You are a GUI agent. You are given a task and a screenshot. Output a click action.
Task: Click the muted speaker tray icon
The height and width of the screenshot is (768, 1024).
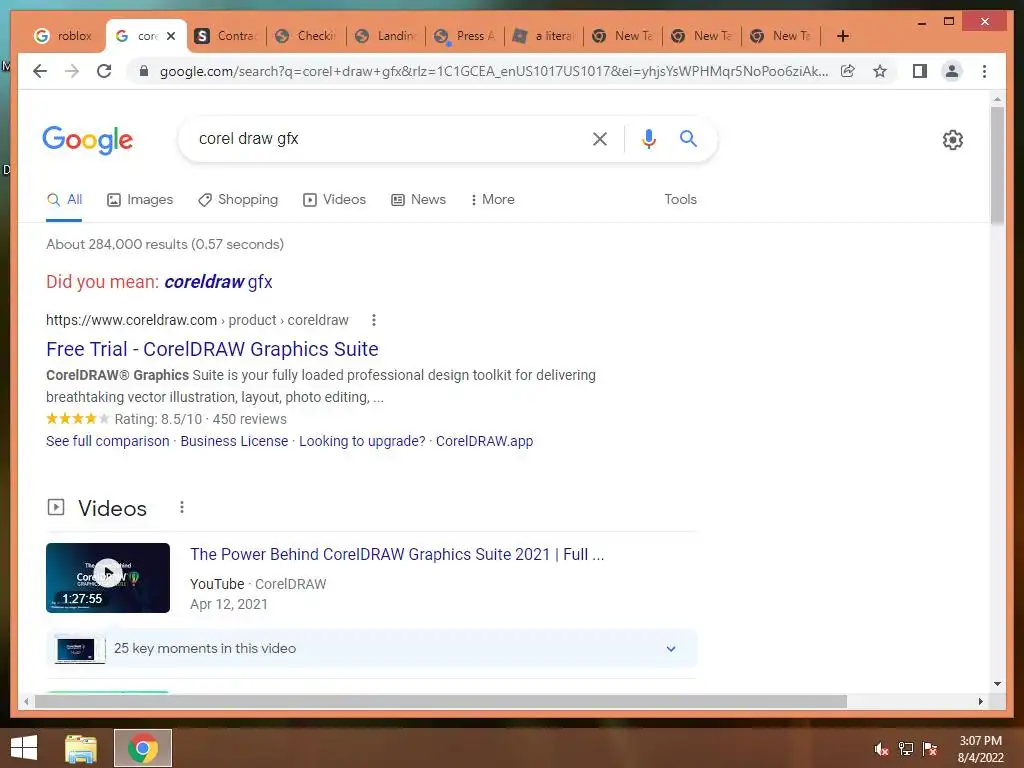(881, 749)
